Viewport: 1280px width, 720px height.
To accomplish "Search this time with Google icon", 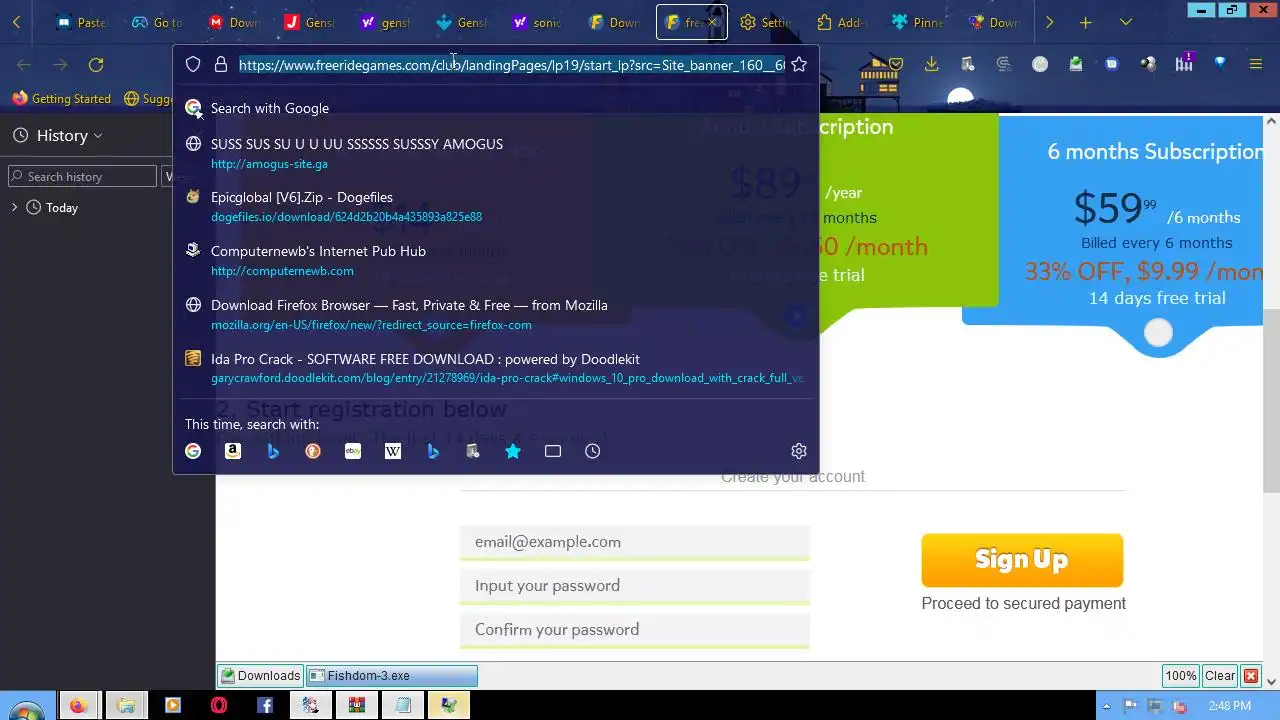I will 193,451.
